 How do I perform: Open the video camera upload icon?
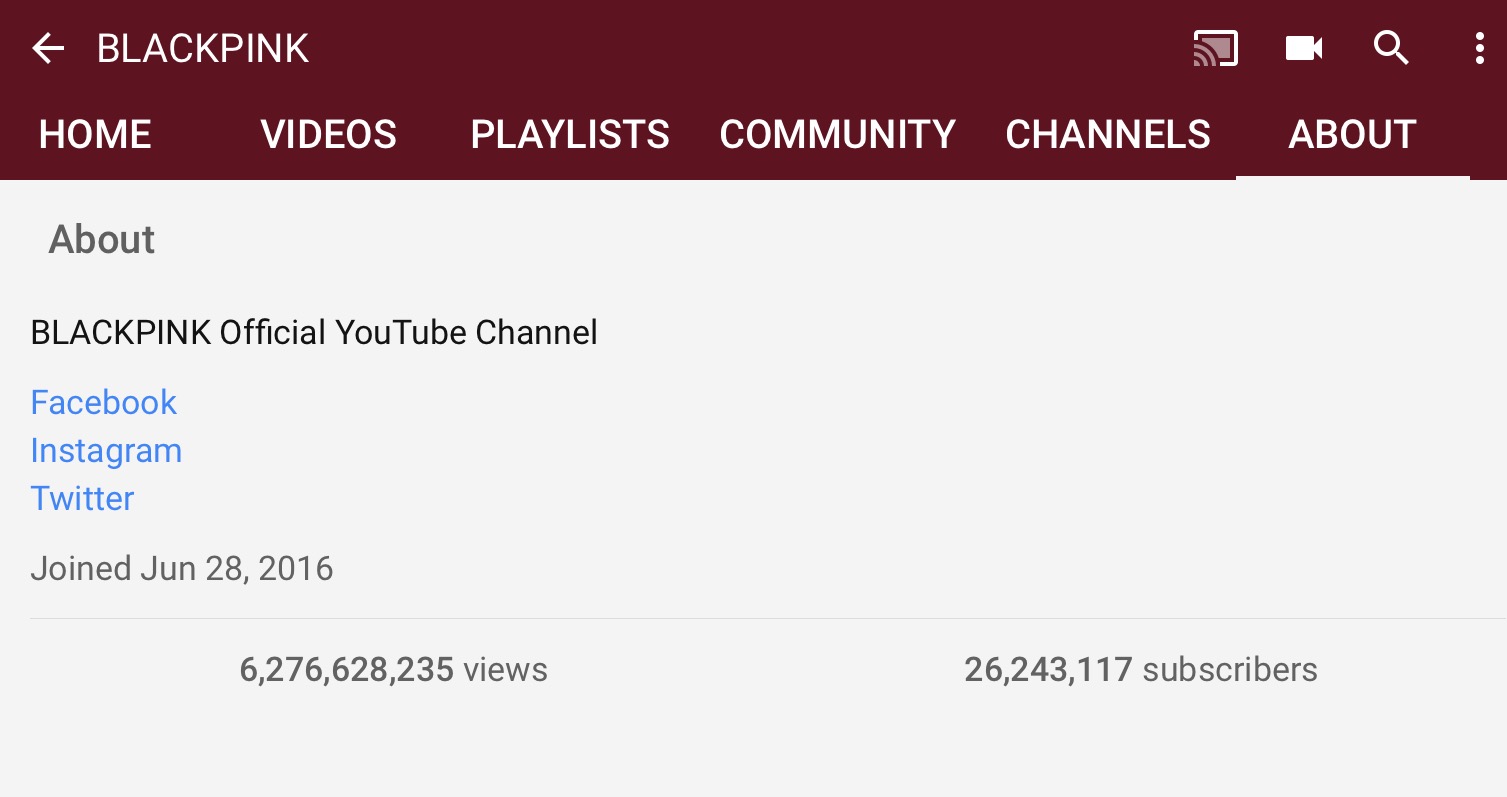point(1304,48)
